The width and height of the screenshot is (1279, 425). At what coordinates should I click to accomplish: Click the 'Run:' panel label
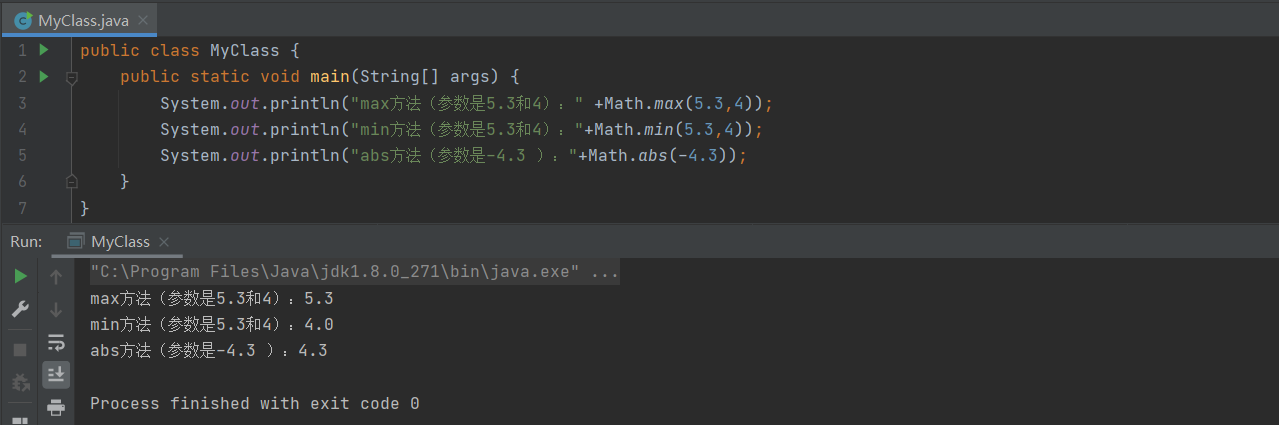26,241
